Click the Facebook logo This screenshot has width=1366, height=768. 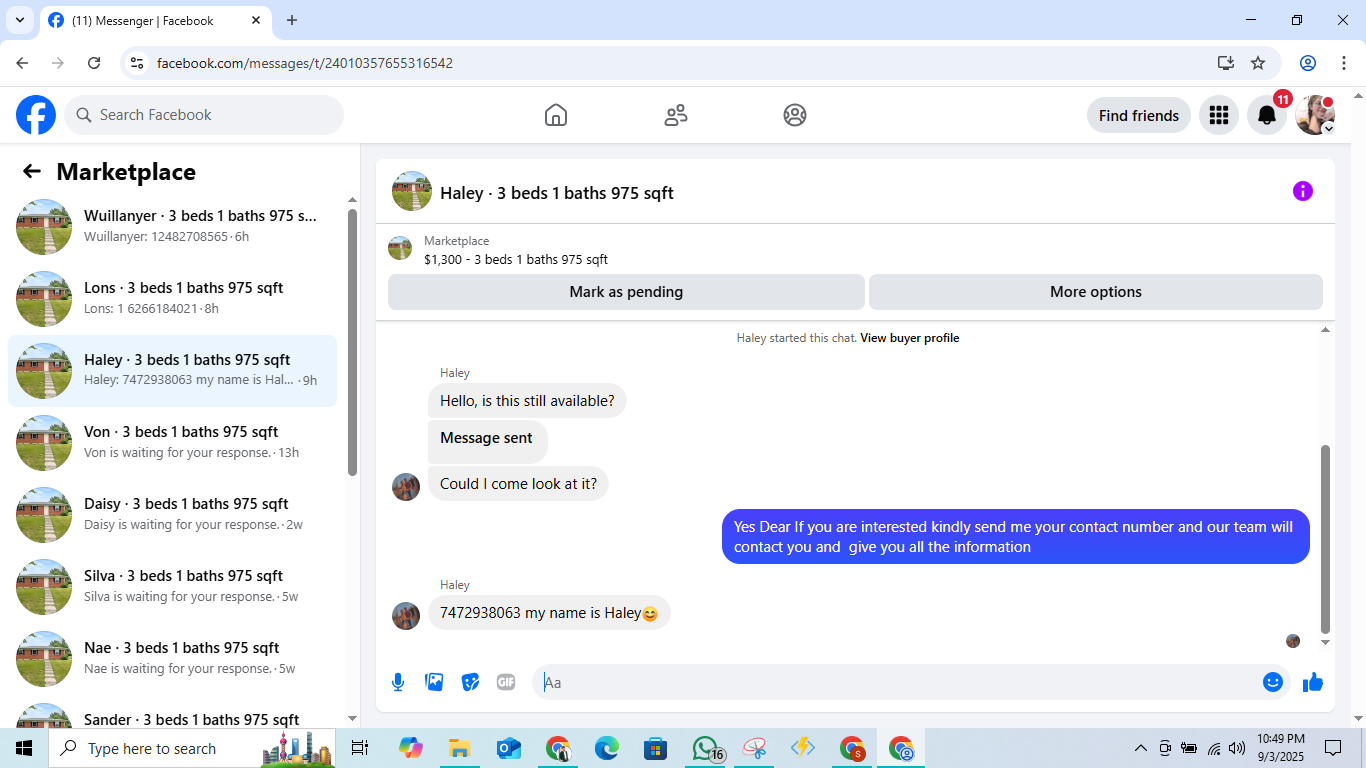pos(36,115)
